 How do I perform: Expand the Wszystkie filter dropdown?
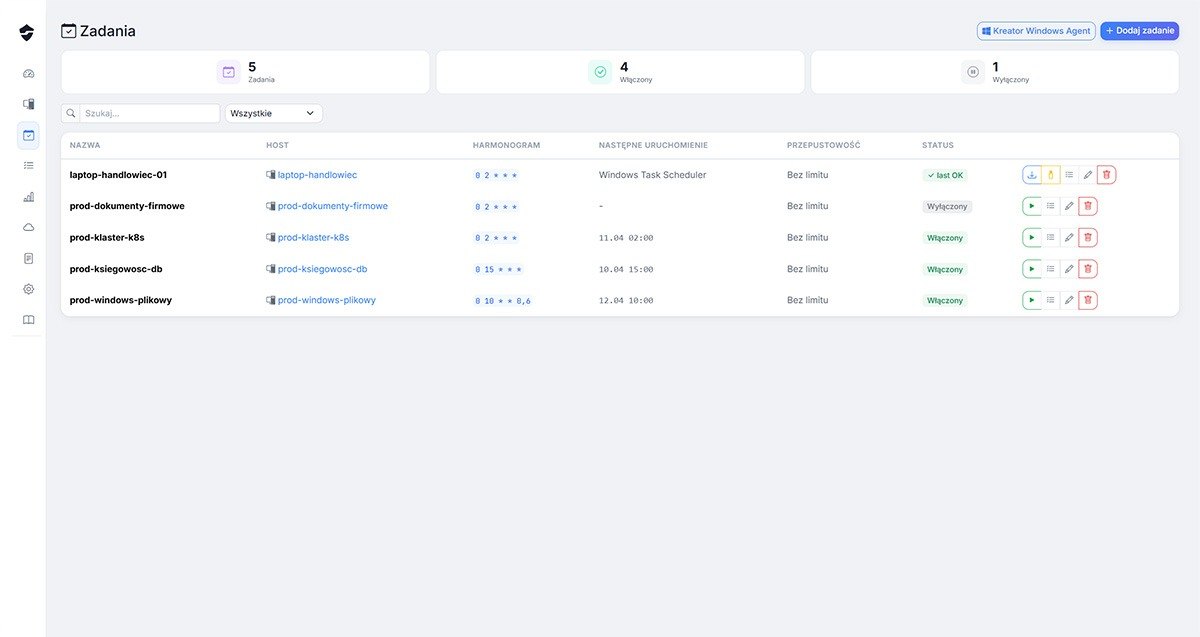[x=273, y=114]
